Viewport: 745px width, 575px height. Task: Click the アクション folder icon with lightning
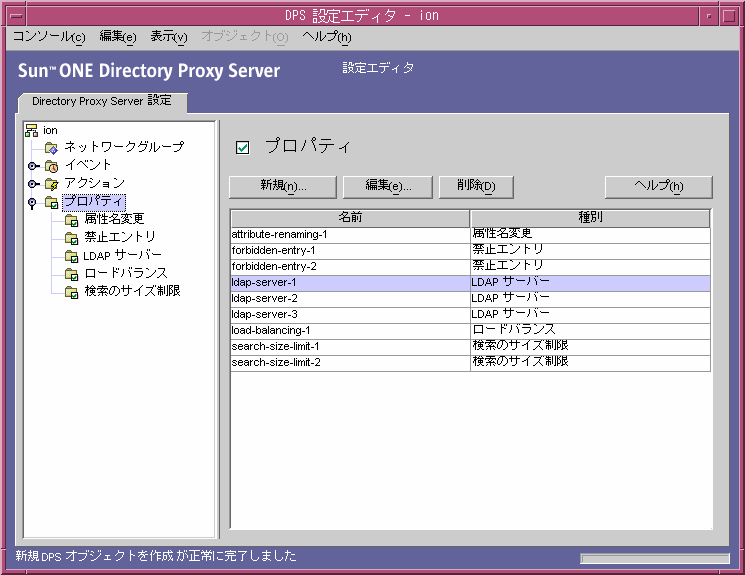point(51,184)
